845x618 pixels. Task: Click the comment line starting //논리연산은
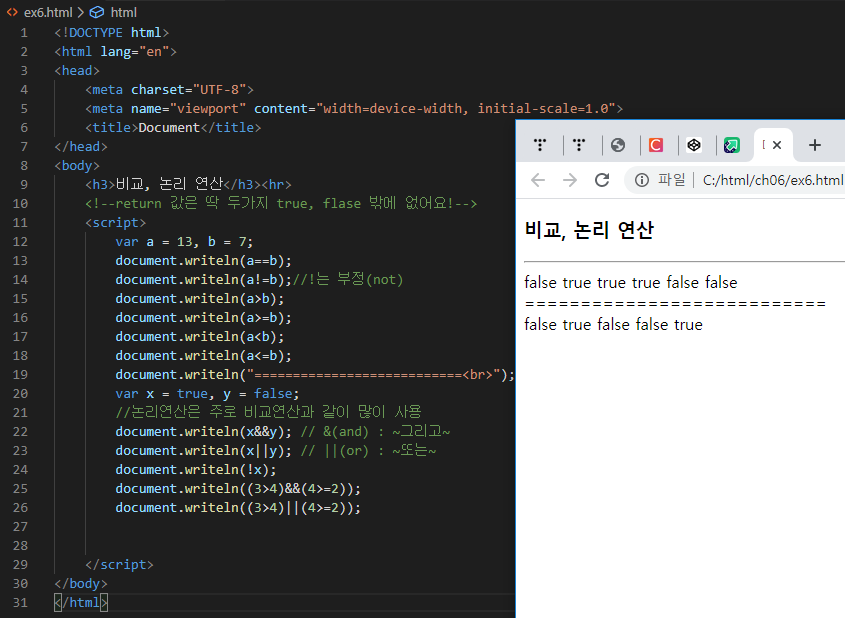(x=268, y=412)
